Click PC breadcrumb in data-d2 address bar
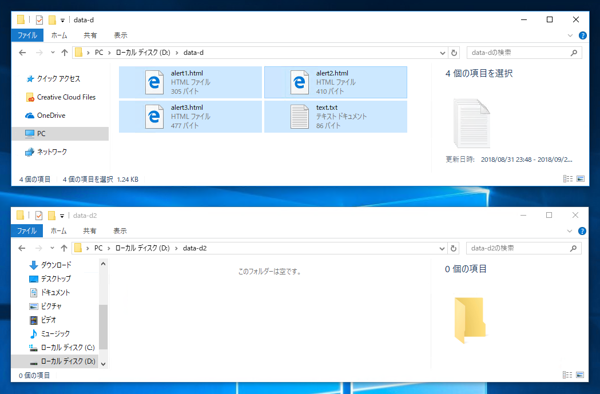Viewport: 600px width, 394px height. (x=98, y=248)
